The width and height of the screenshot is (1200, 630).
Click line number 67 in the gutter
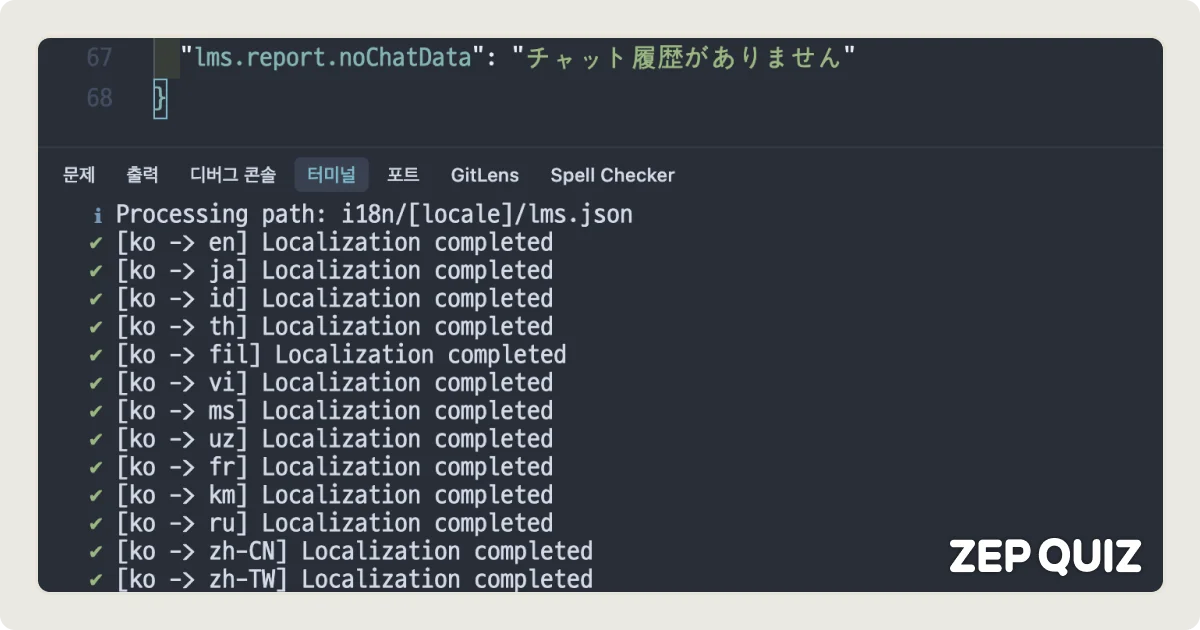[x=99, y=58]
